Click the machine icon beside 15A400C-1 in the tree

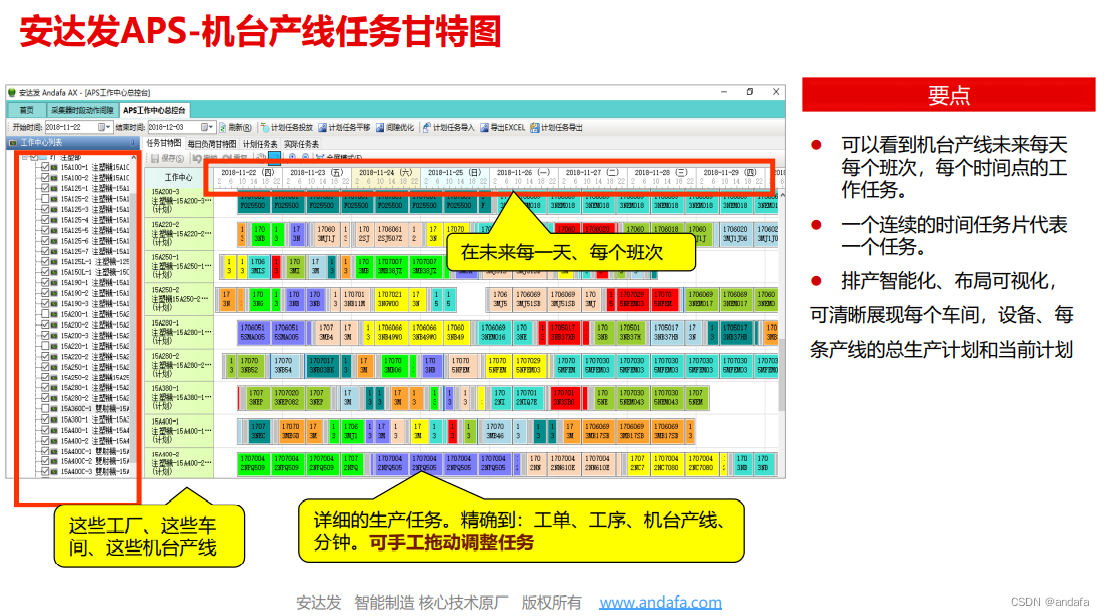[x=54, y=451]
